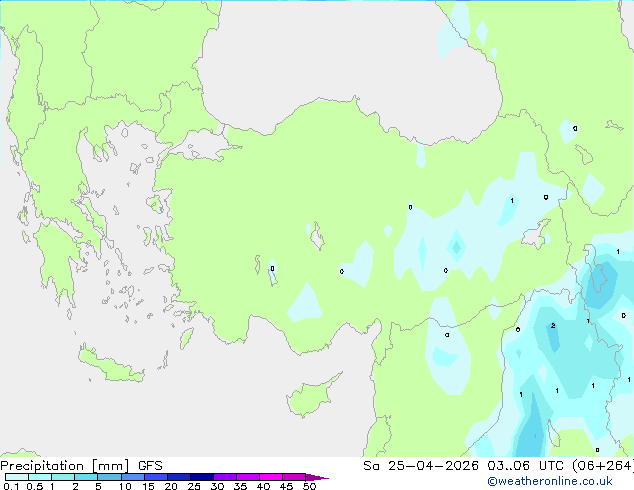Click the '20' legend scale label
This screenshot has width=634, height=490.
pos(171,486)
